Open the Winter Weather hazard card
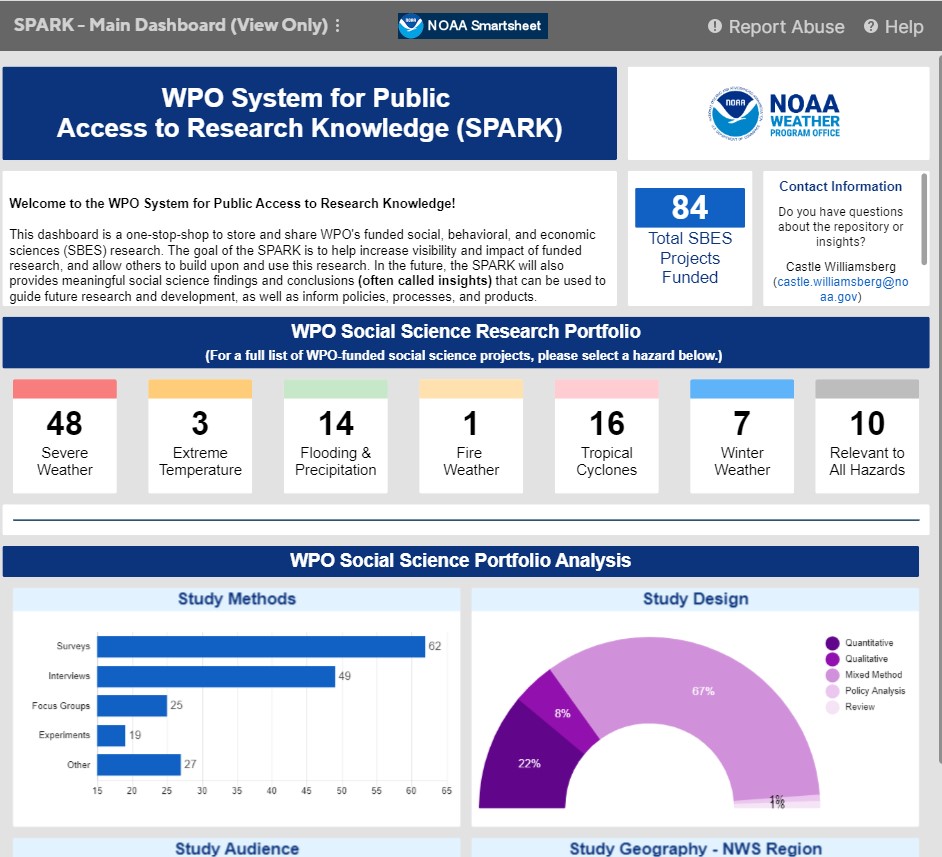Screen dimensions: 942x857 [x=742, y=436]
